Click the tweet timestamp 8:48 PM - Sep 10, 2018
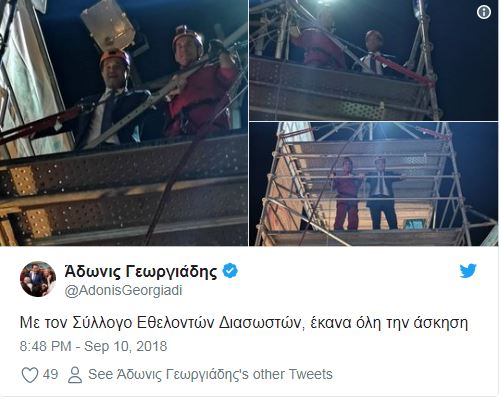Viewport: 501px width, 403px height. click(93, 346)
